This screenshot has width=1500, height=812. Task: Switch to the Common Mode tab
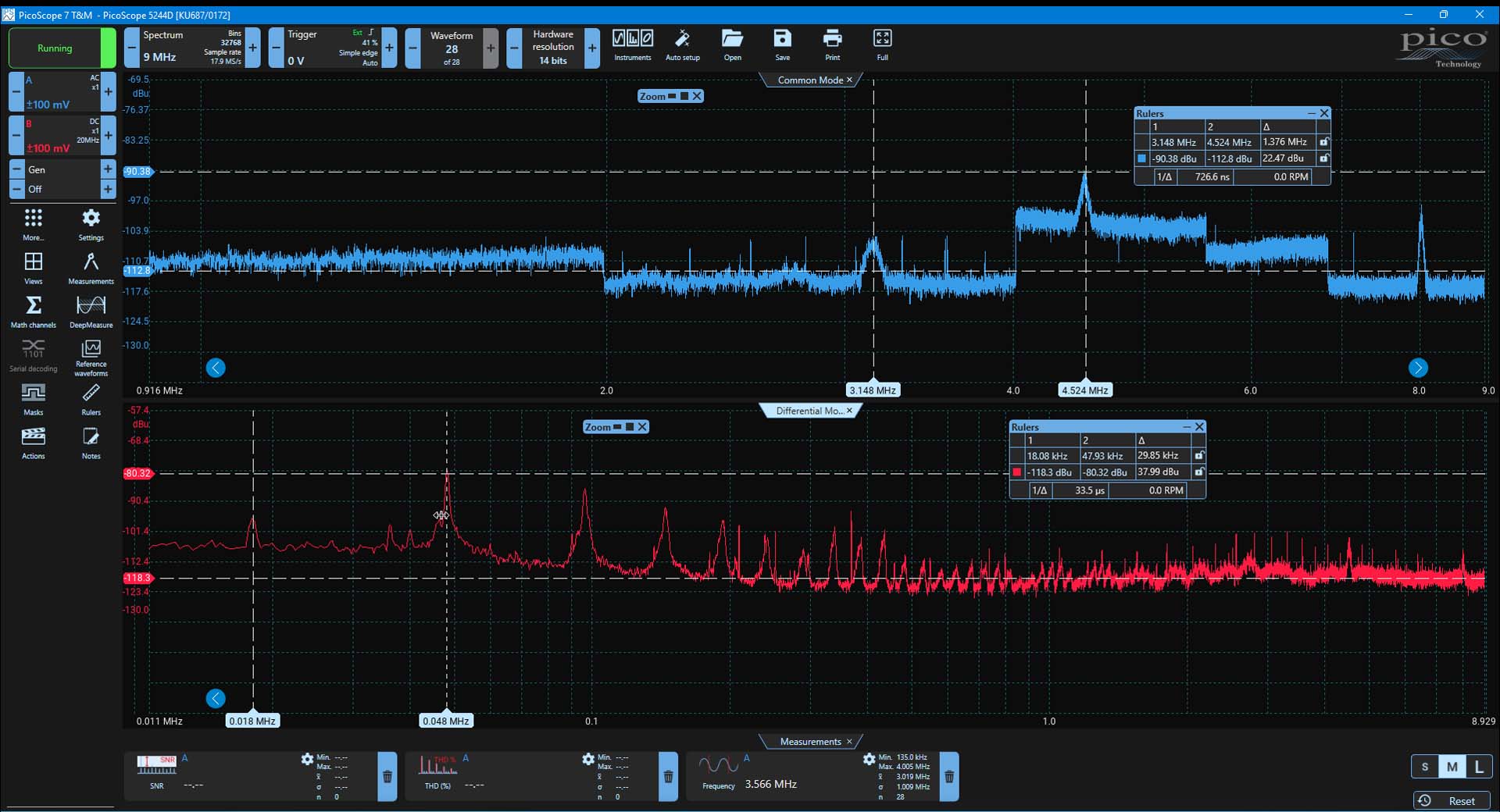[x=810, y=80]
